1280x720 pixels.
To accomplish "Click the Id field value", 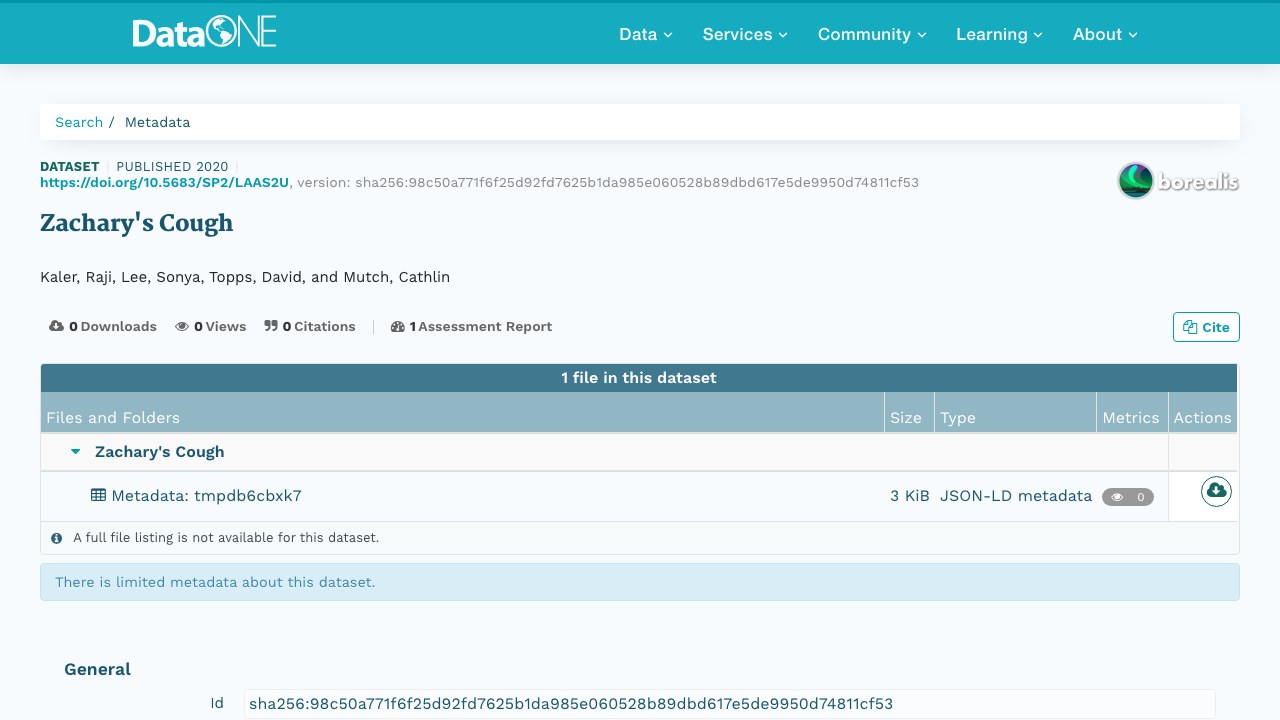I will [730, 704].
